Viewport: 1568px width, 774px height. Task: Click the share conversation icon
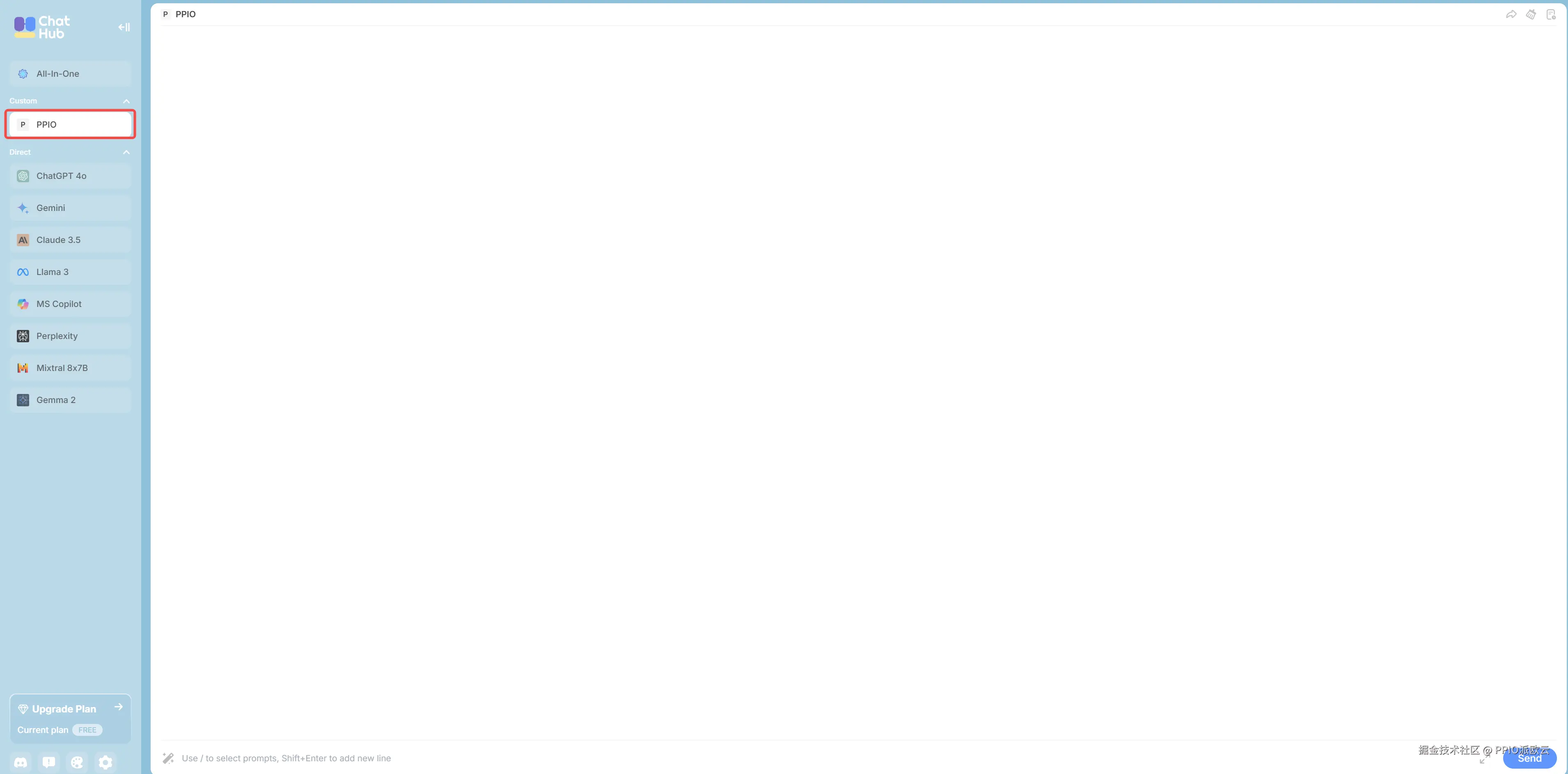(x=1511, y=14)
